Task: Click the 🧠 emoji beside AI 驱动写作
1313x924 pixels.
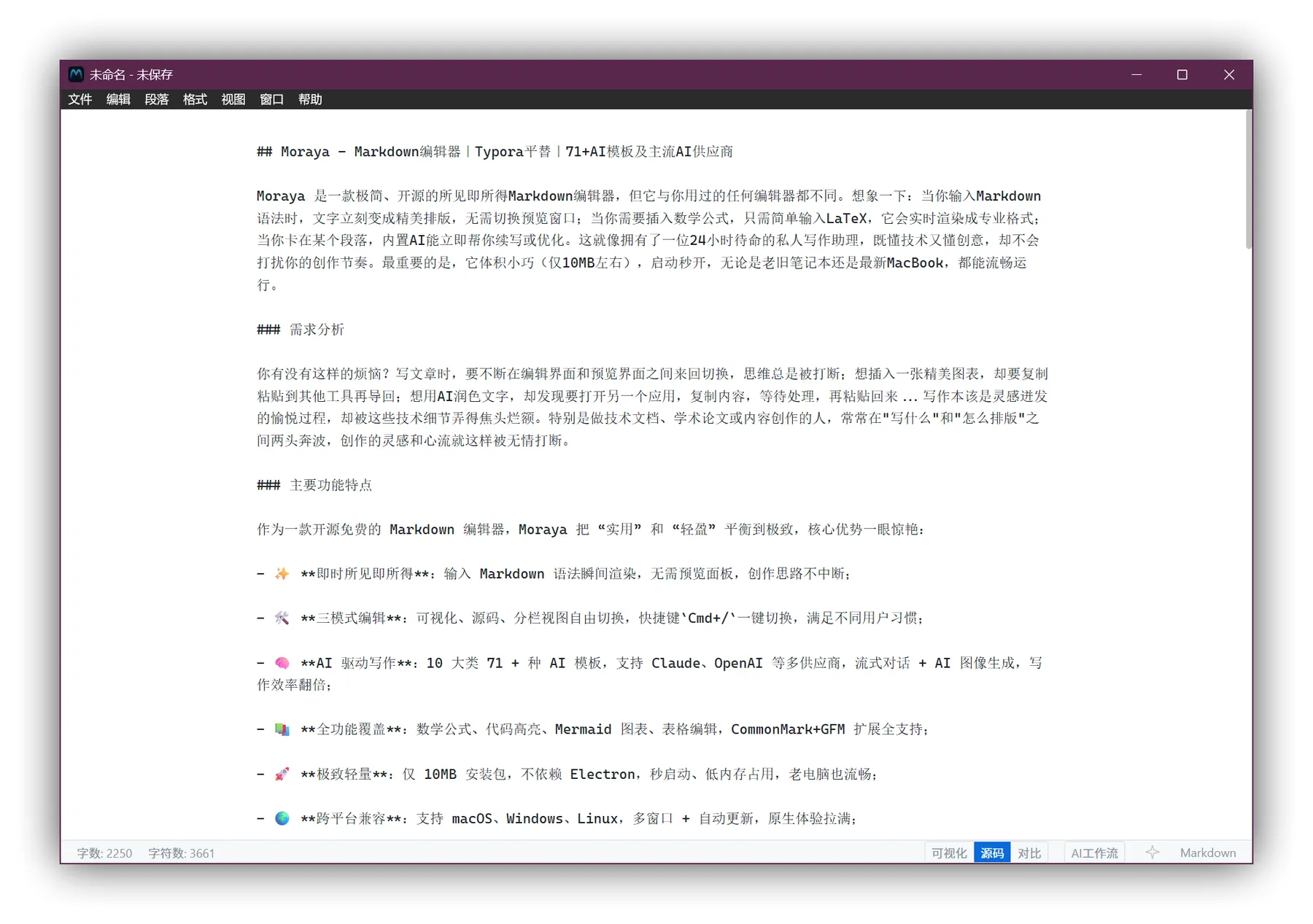Action: tap(282, 662)
